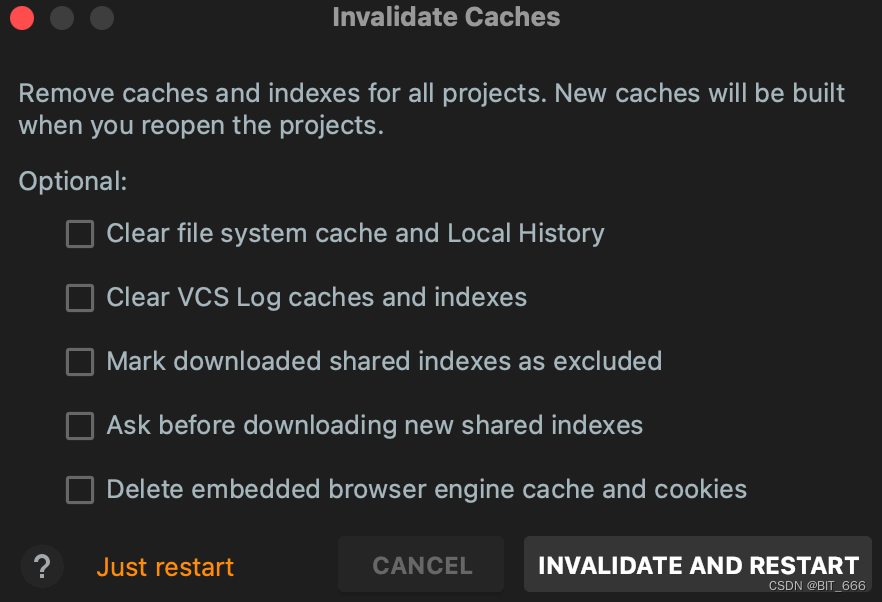Click the 'Optional:' section label
This screenshot has width=882, height=602.
point(73,182)
